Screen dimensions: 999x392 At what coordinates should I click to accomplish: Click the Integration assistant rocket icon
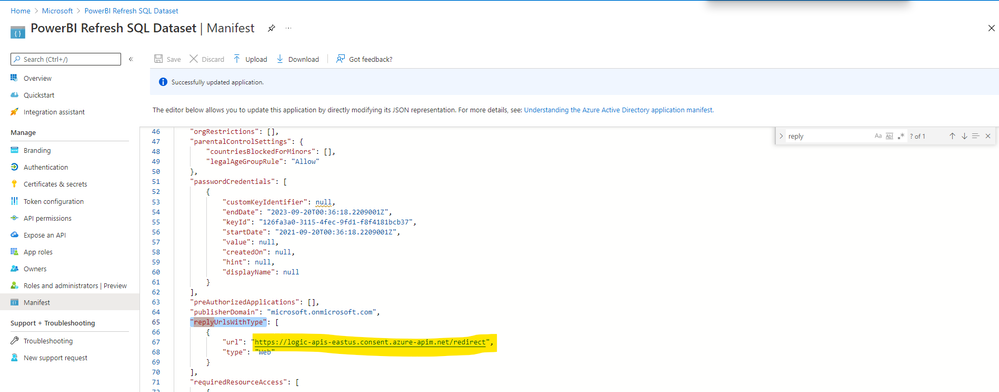[x=14, y=112]
